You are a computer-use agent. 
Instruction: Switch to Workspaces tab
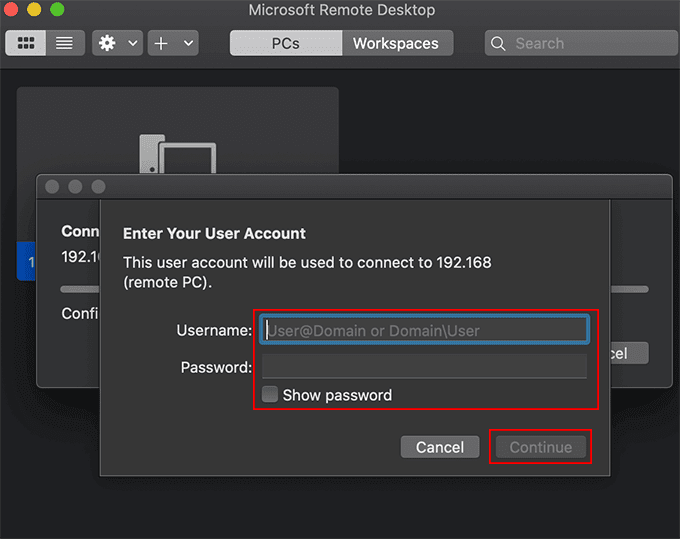(x=397, y=43)
